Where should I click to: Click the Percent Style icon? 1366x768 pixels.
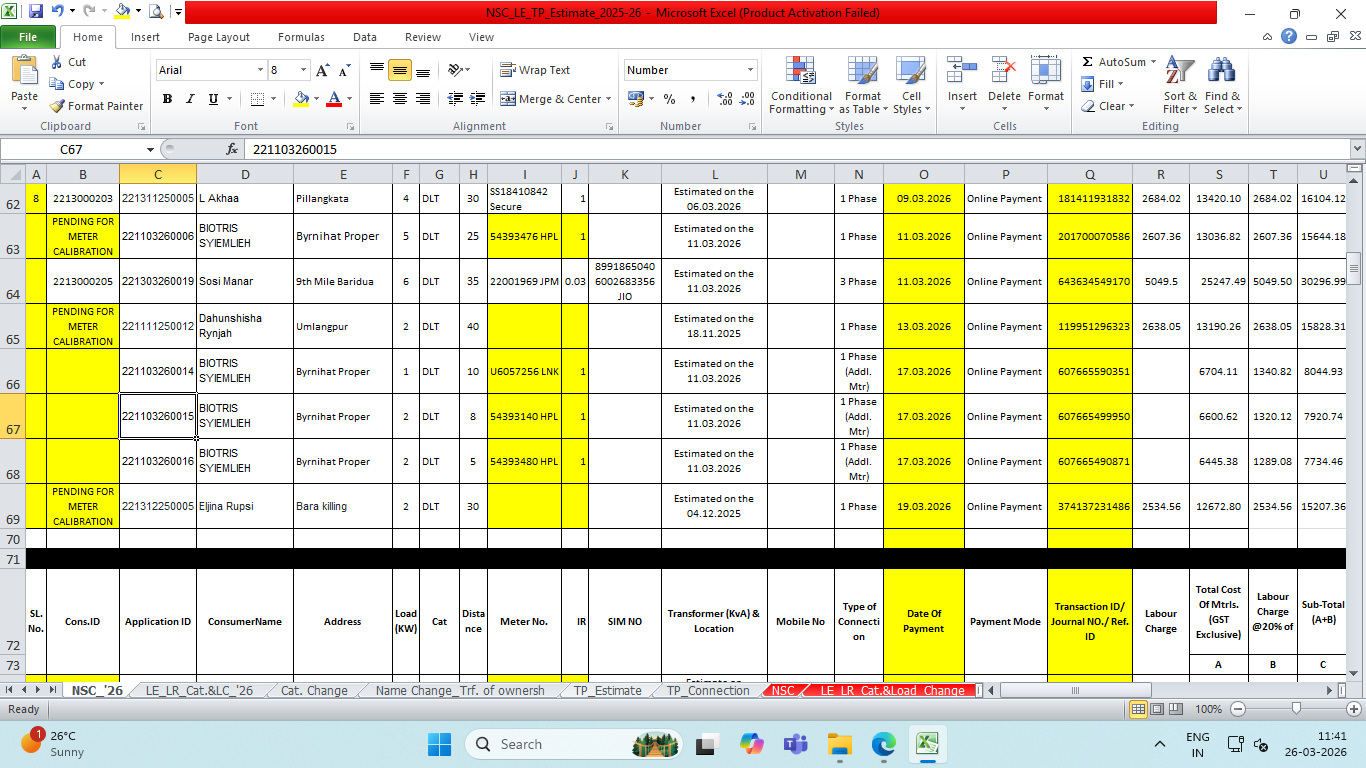coord(669,99)
